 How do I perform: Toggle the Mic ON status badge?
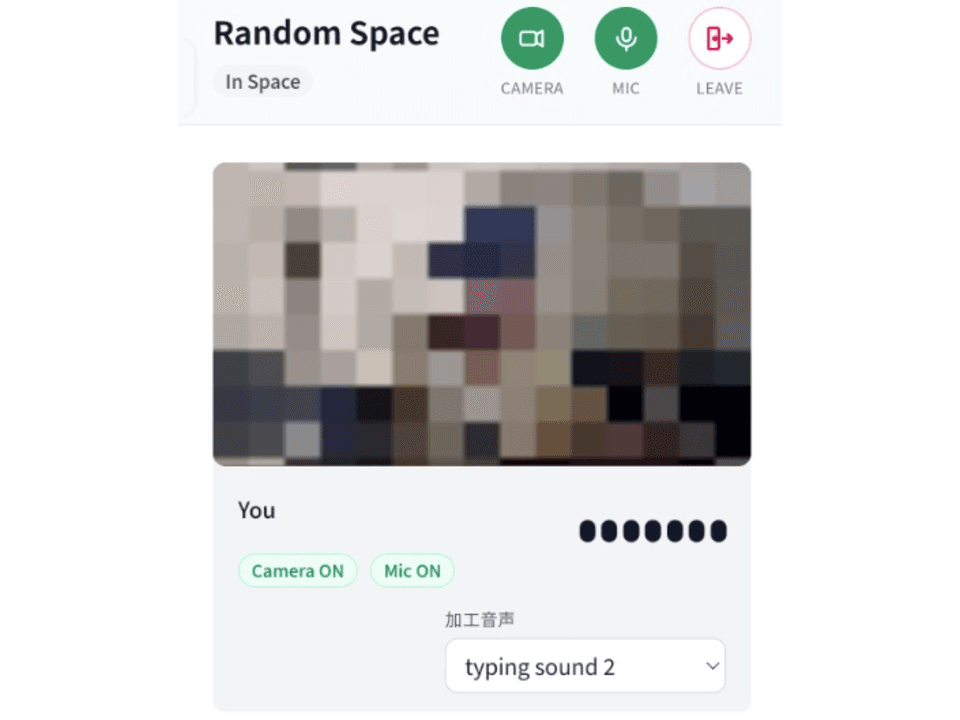click(412, 571)
